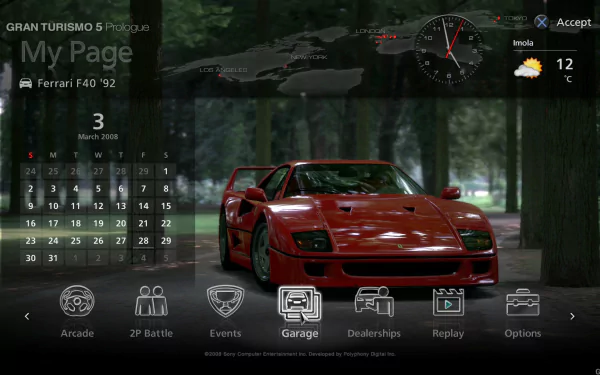
Task: Open the Events trophy icon
Action: coord(225,301)
